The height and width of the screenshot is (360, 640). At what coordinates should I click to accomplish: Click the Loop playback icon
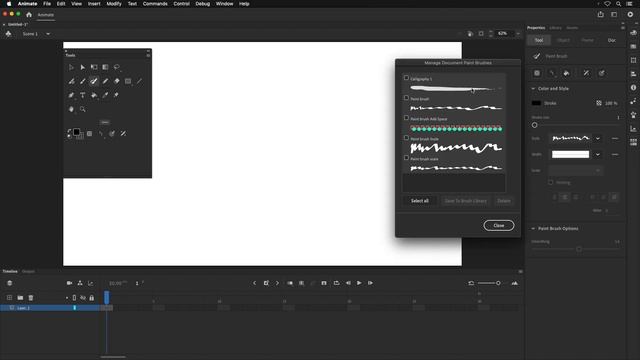click(x=336, y=283)
